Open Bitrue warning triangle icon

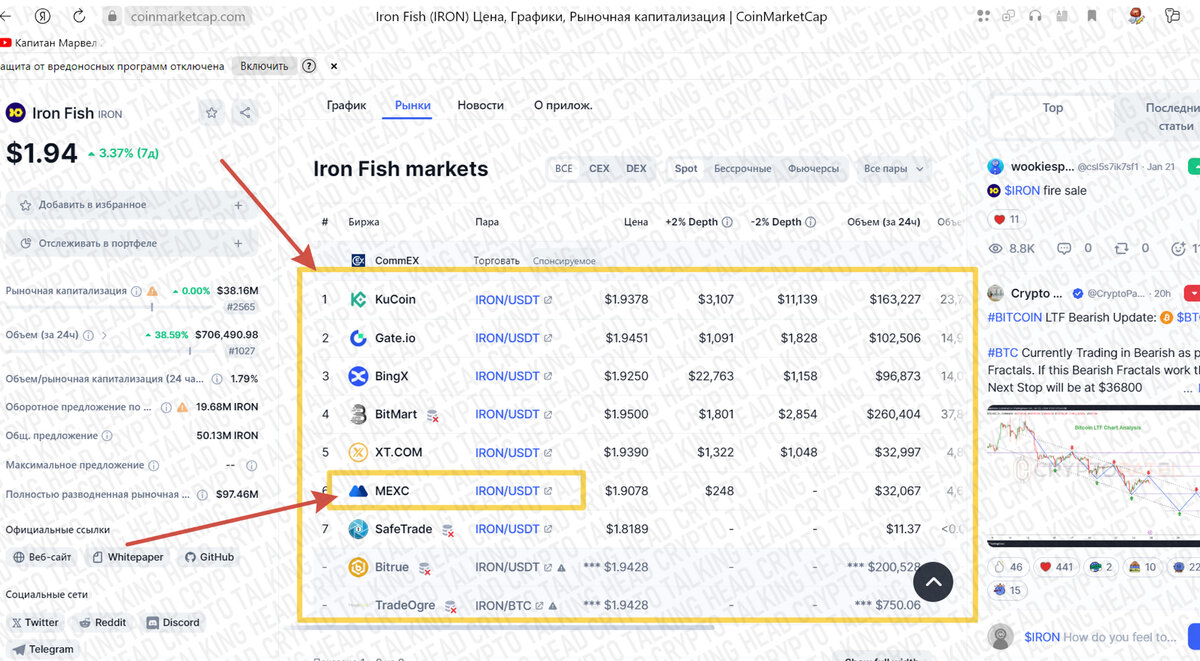[x=561, y=567]
